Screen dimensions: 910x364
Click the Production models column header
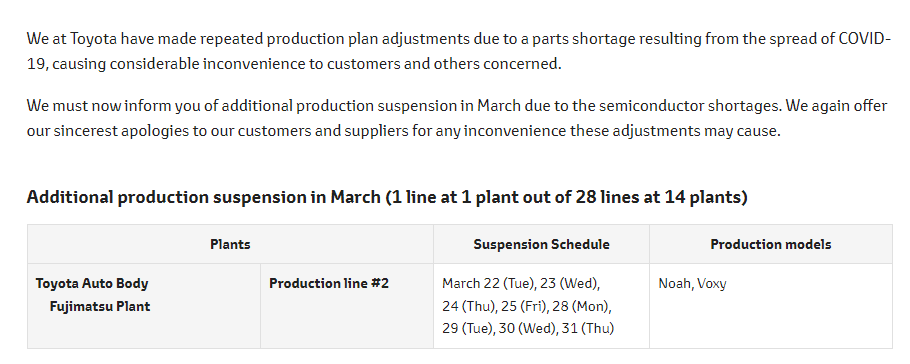coord(771,244)
